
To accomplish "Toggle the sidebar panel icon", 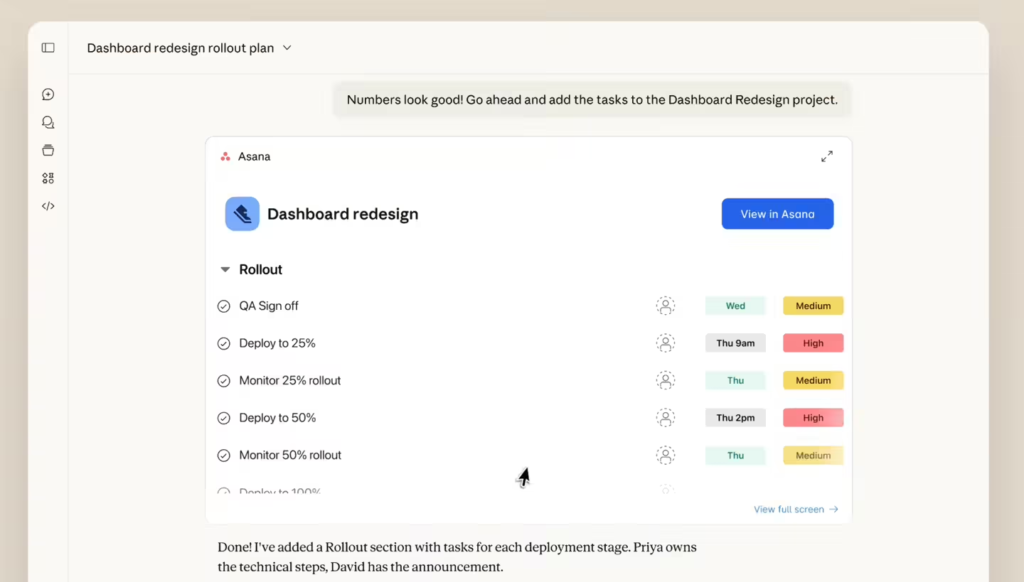I will [48, 48].
